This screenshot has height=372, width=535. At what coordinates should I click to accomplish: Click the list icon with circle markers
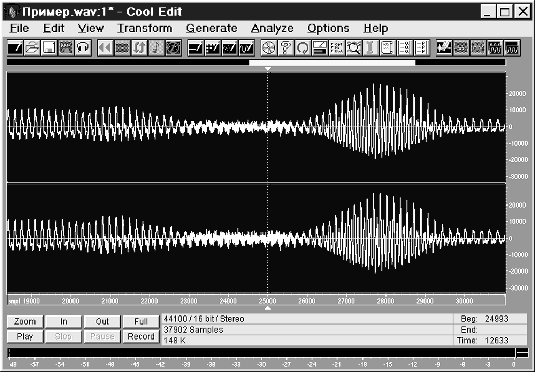tap(404, 48)
